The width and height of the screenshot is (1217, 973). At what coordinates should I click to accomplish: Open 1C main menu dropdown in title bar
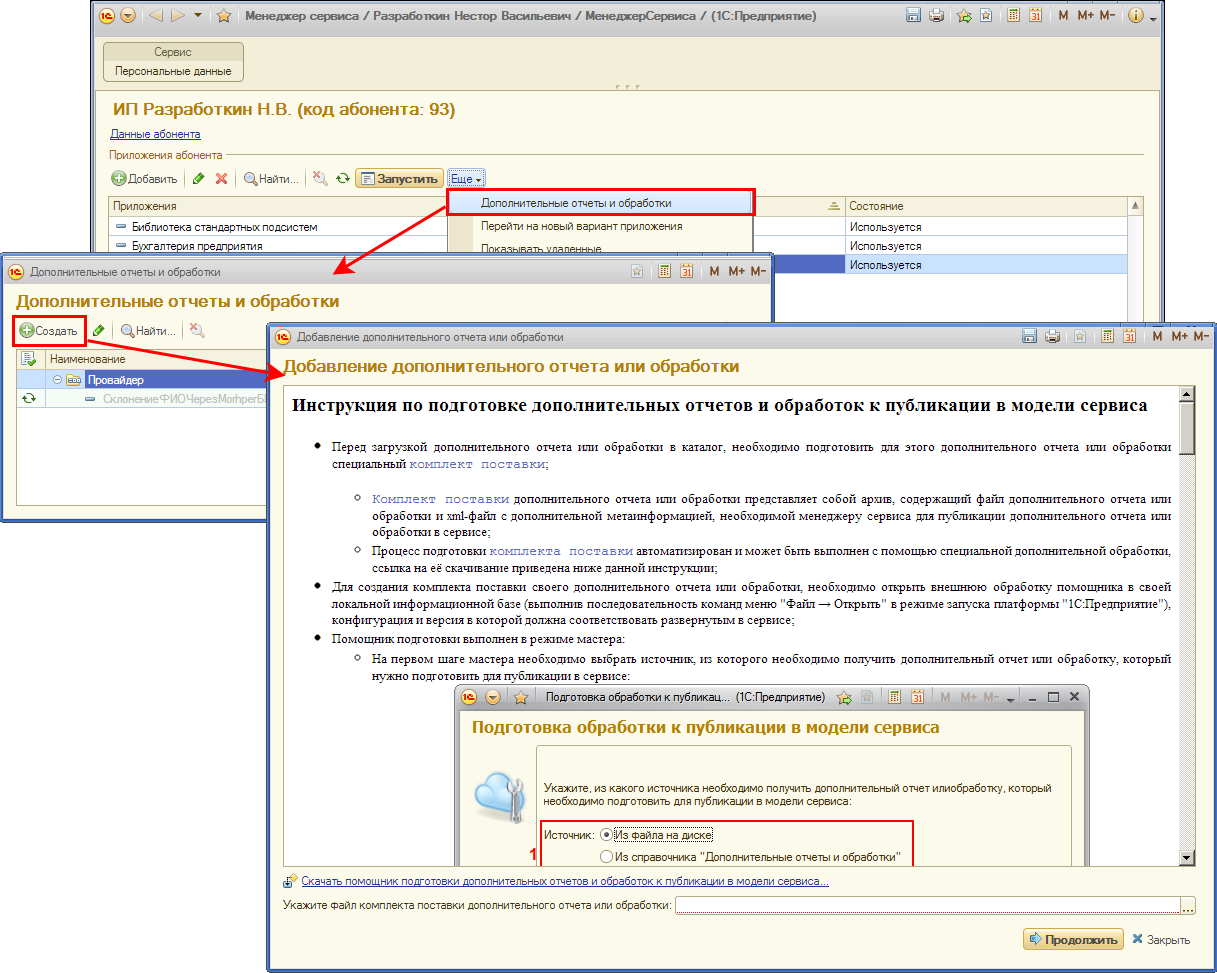(128, 16)
